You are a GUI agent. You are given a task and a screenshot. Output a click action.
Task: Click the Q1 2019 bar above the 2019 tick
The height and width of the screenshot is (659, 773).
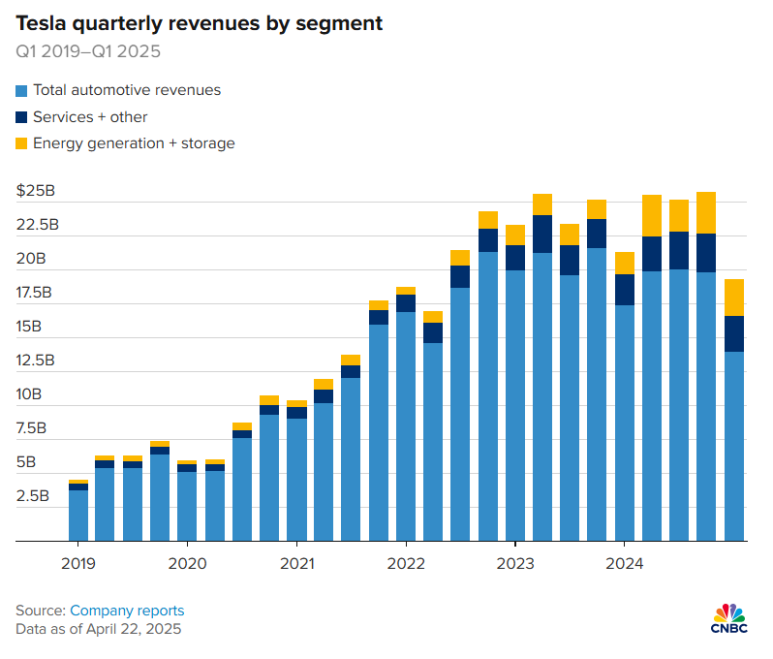(78, 511)
